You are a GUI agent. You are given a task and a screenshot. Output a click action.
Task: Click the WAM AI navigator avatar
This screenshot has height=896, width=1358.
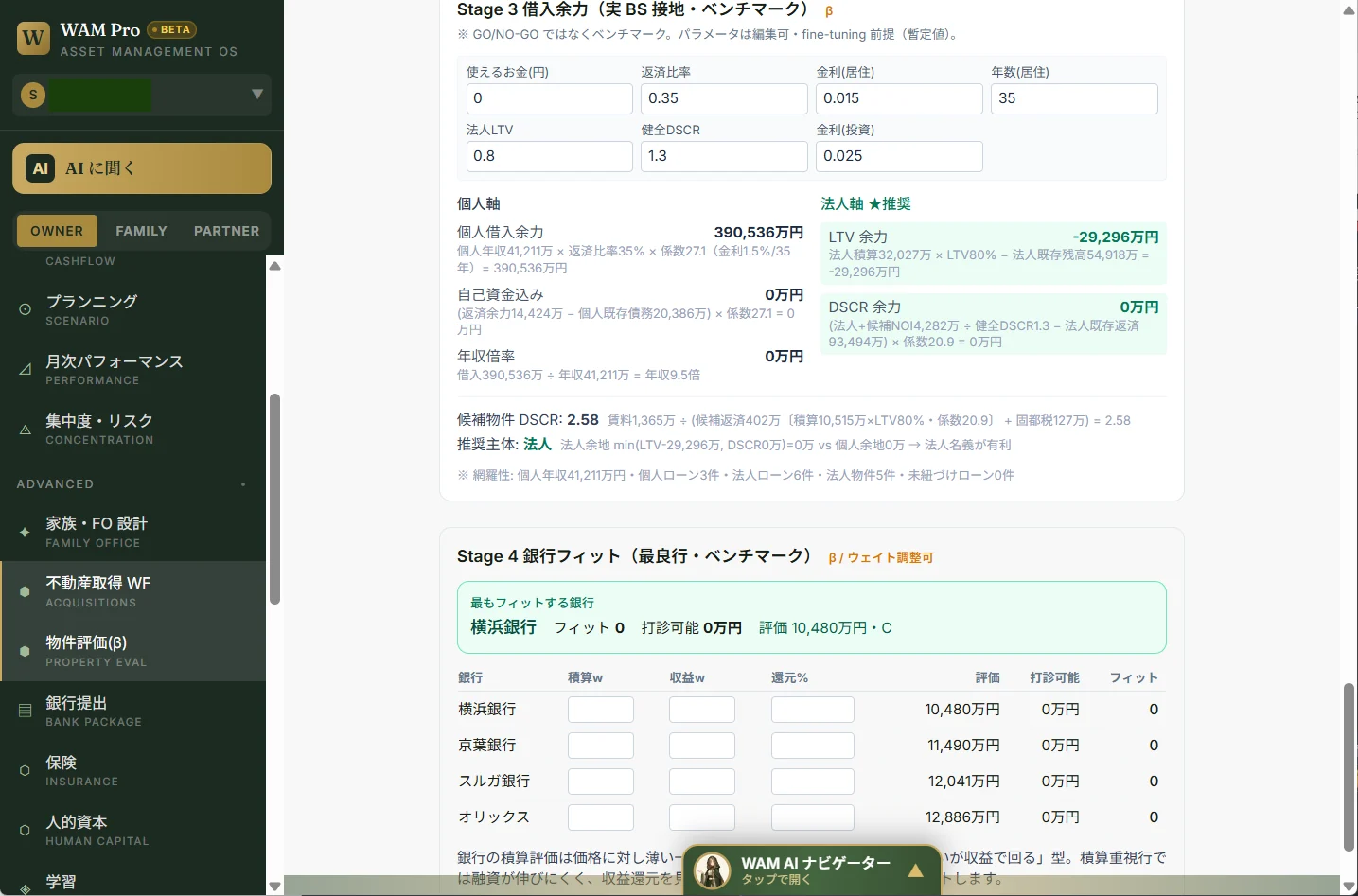(712, 870)
